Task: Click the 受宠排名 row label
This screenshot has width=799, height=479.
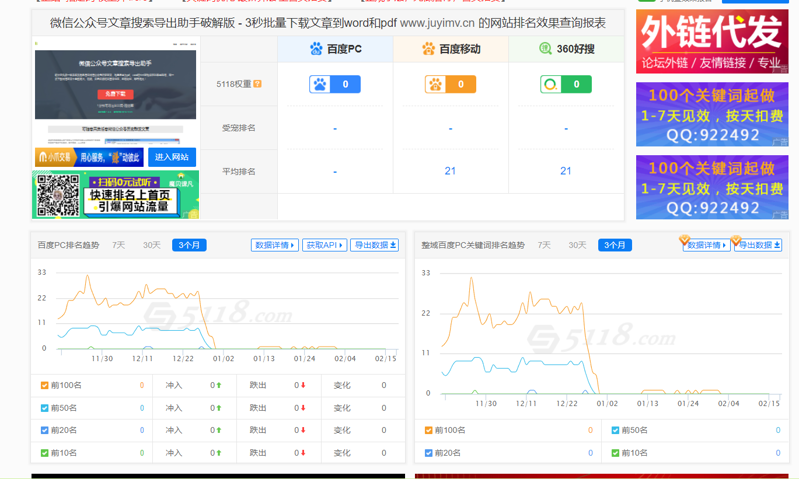Action: click(x=239, y=128)
